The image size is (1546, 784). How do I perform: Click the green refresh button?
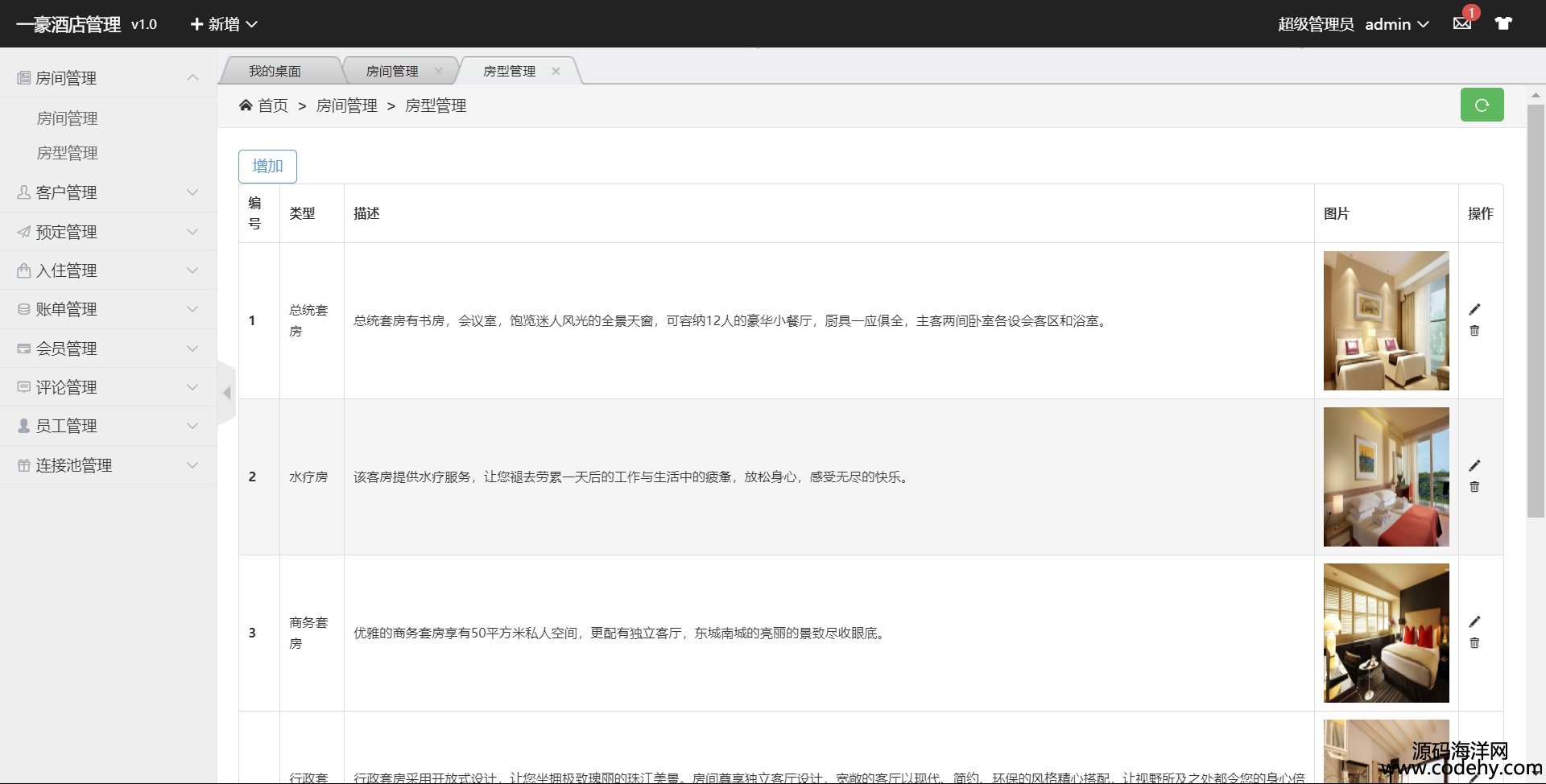pyautogui.click(x=1482, y=105)
